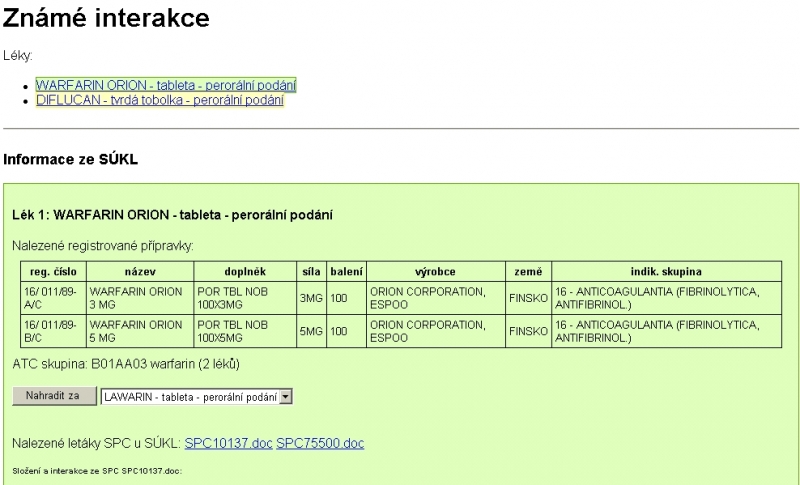Open the SPC10137.doc leaflet link

coord(229,443)
